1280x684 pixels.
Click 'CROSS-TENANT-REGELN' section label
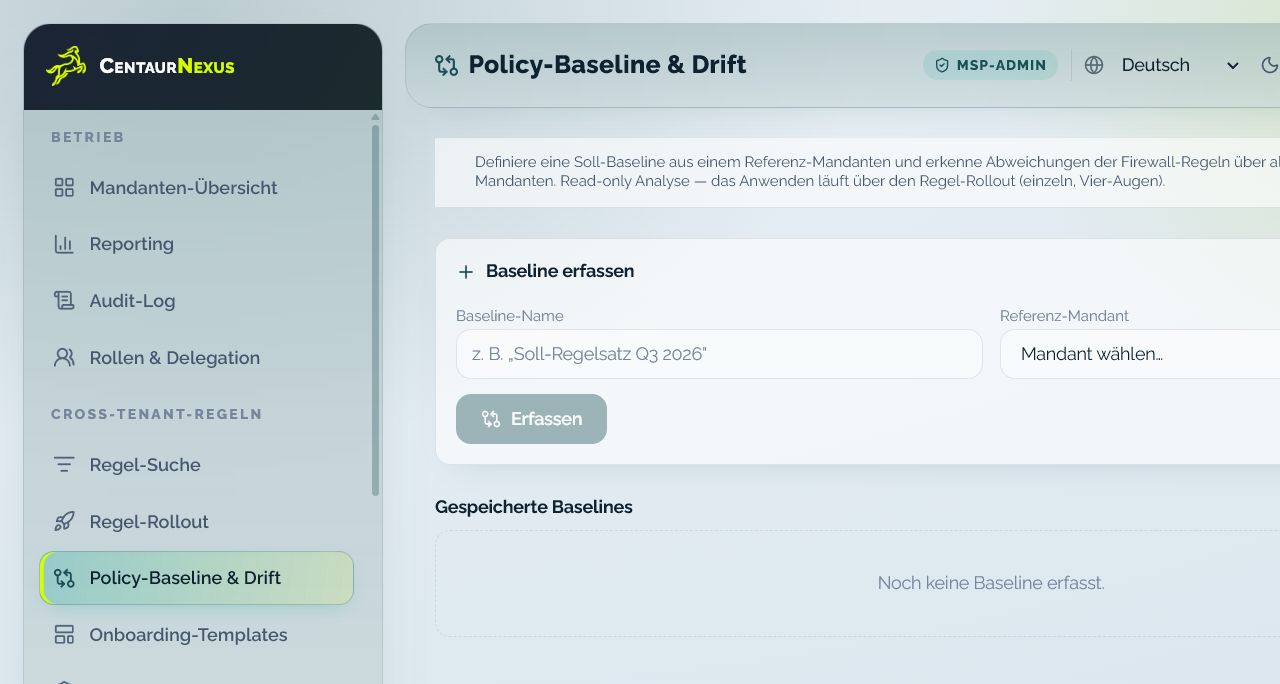(x=157, y=414)
